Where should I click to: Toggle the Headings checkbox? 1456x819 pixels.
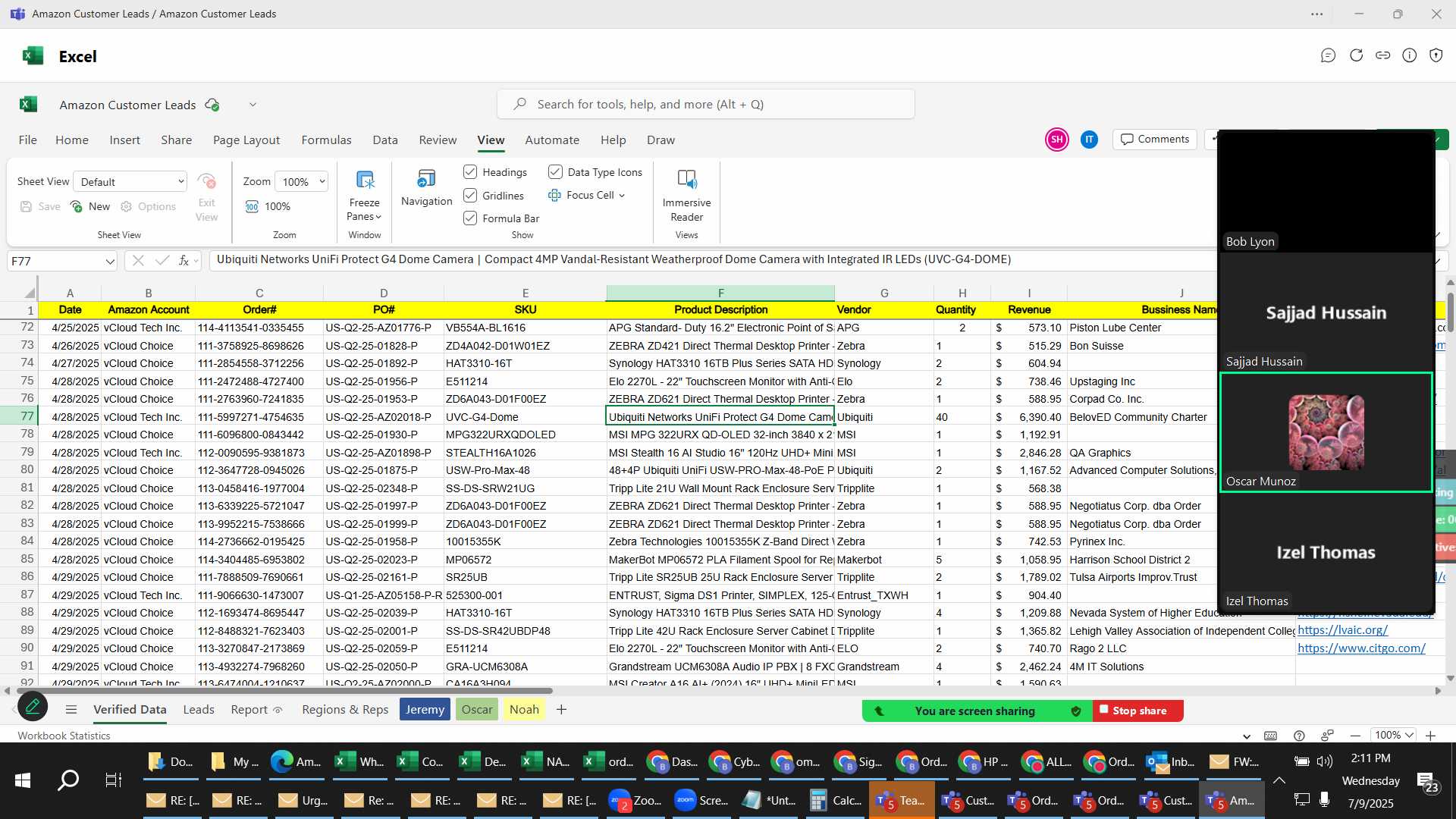click(470, 172)
